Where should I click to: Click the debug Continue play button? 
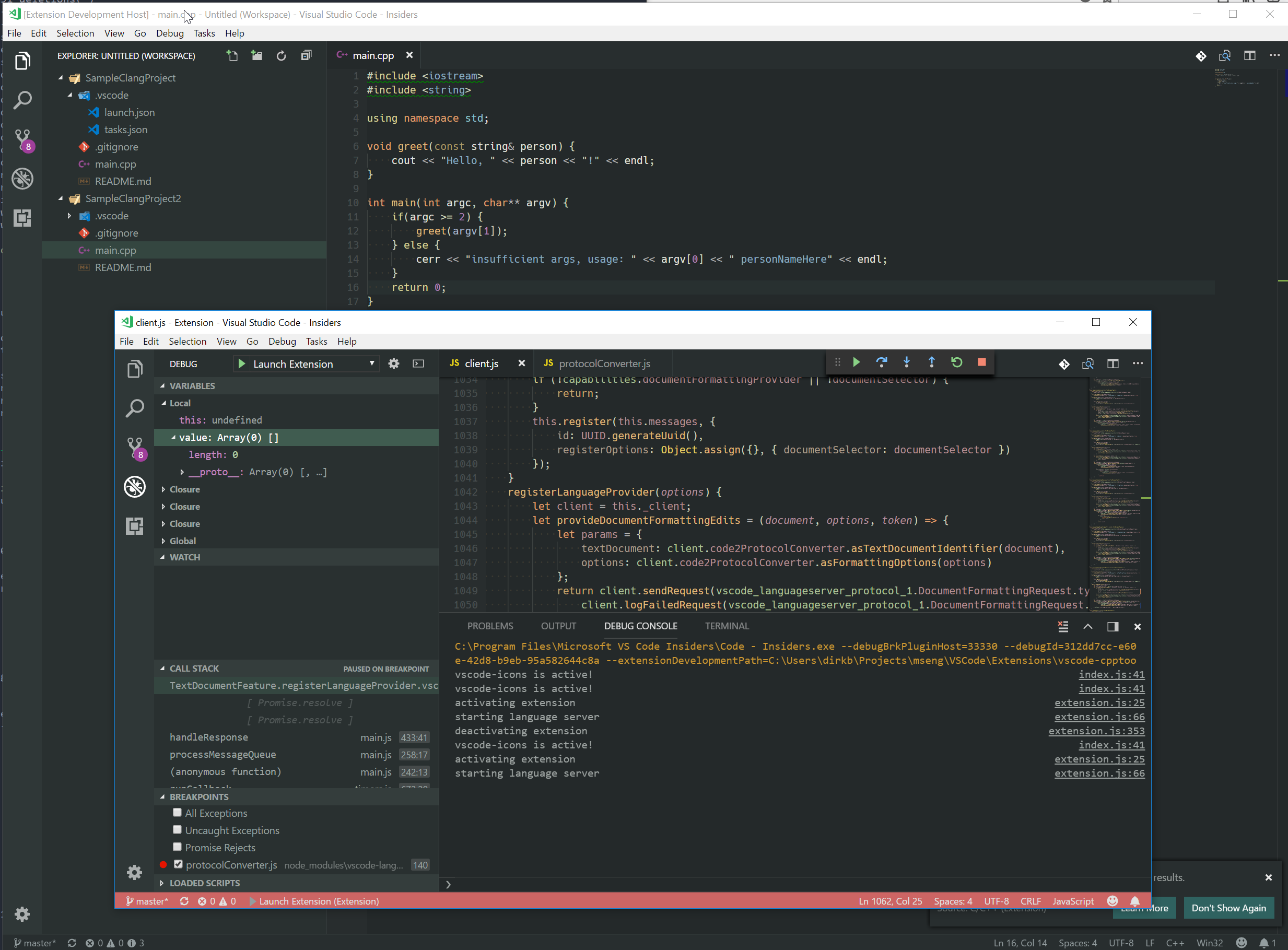856,362
